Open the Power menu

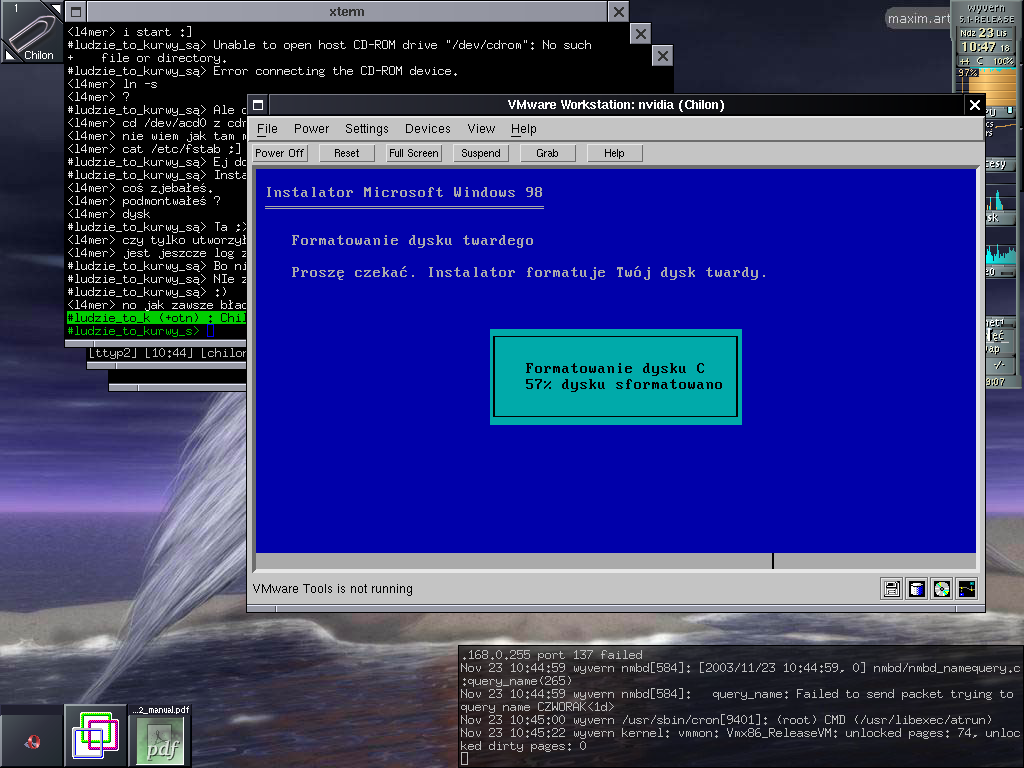pos(311,129)
